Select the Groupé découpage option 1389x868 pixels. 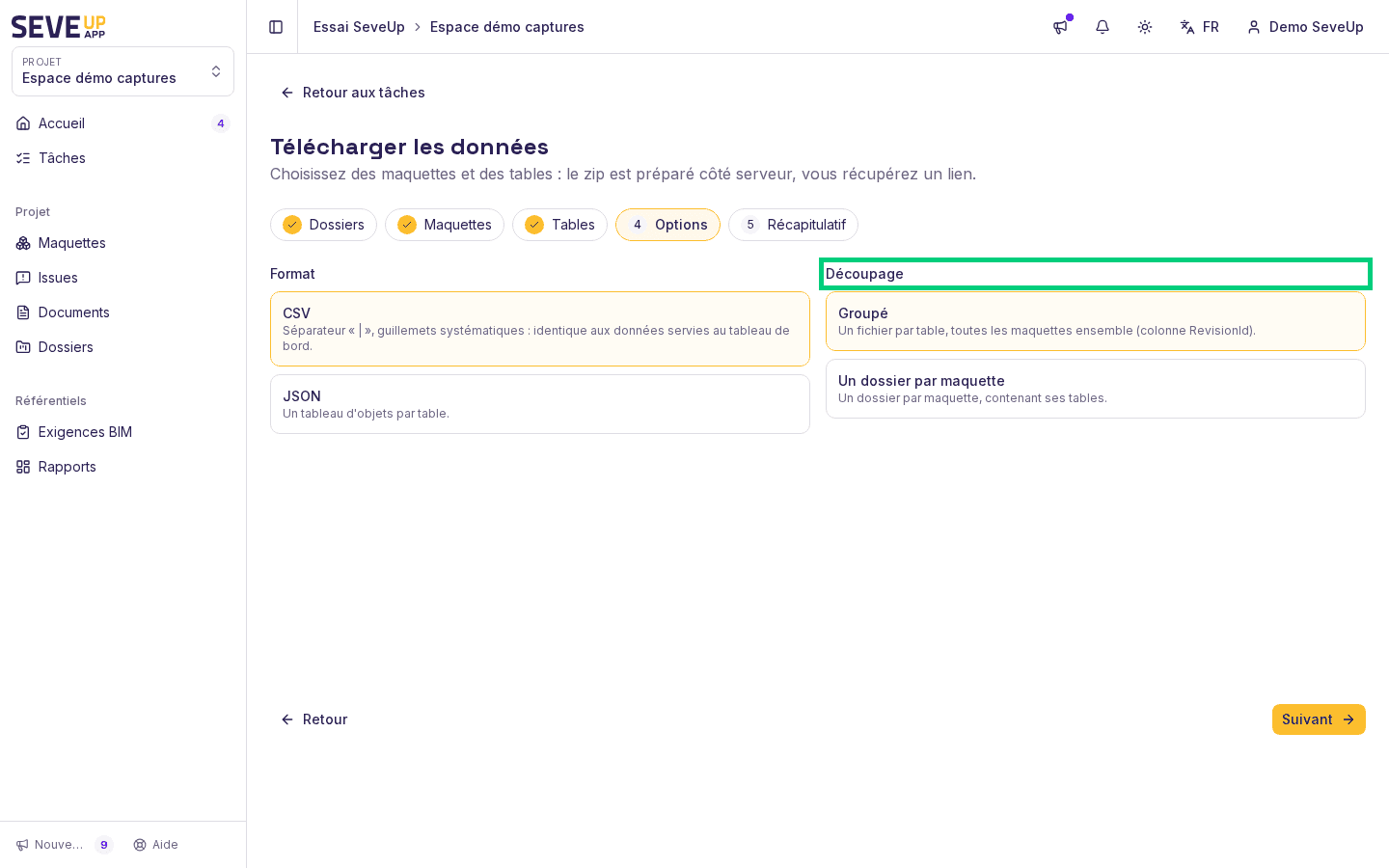[x=1096, y=321]
